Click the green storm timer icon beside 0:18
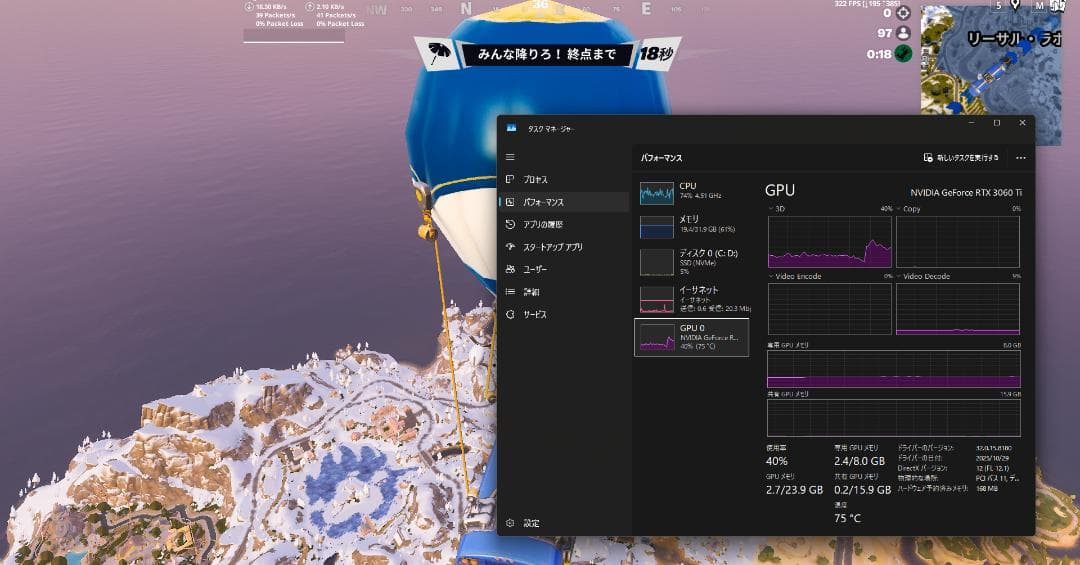 tap(903, 53)
